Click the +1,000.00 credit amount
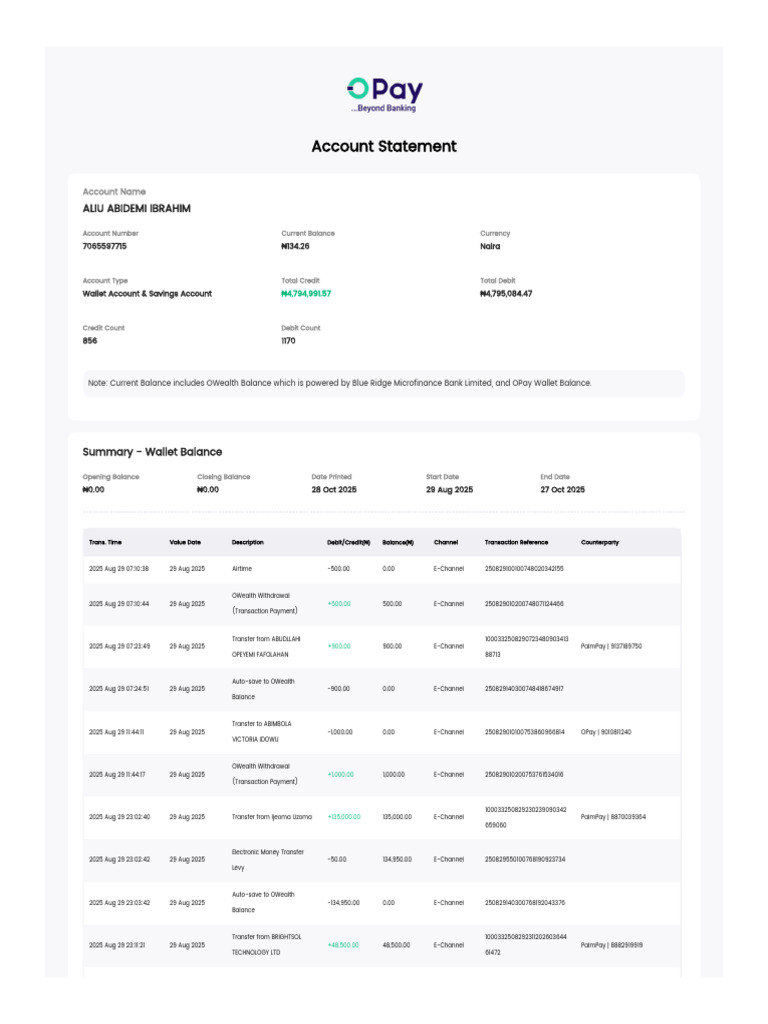Viewport: 768px width, 1024px height. 340,775
